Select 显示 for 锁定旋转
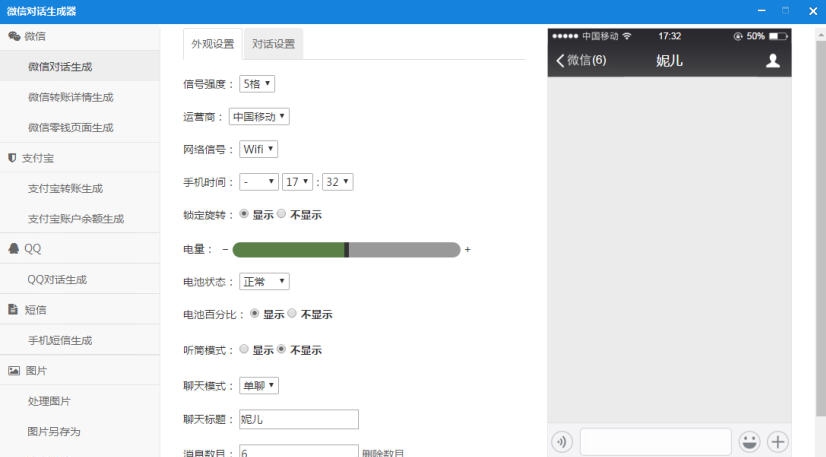826x457 pixels. pos(244,214)
